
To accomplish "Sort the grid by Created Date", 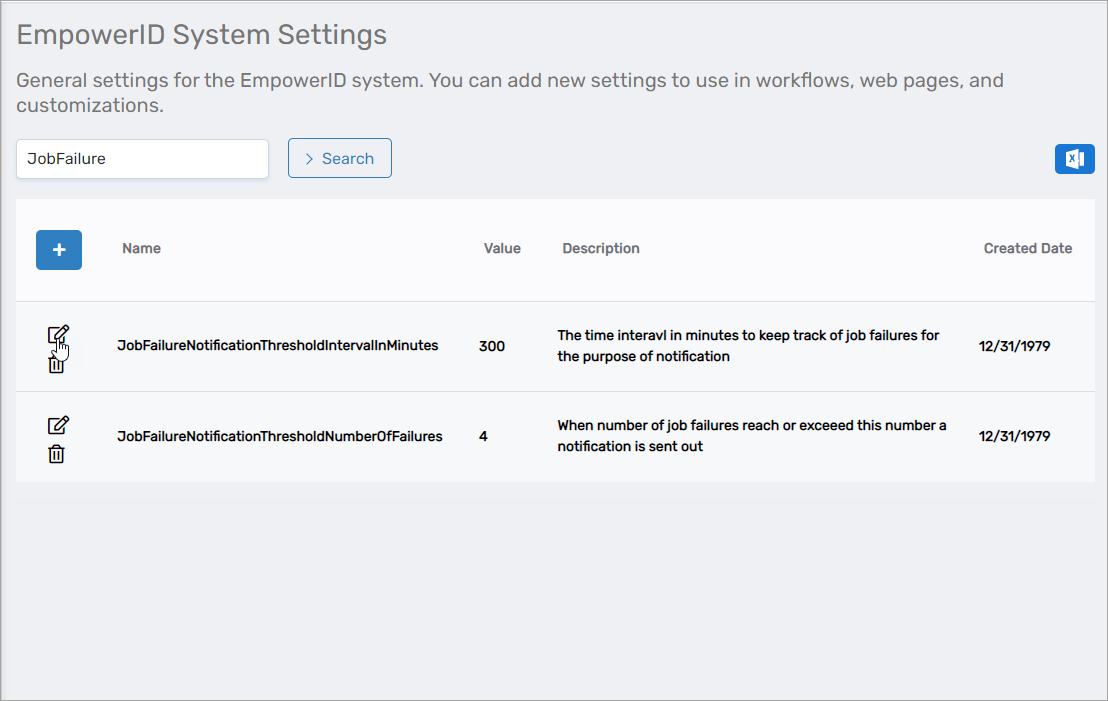I will (x=1027, y=248).
